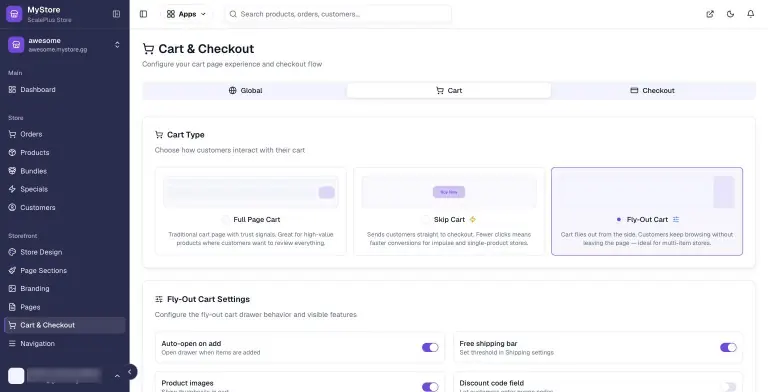The width and height of the screenshot is (768, 392).
Task: Click the Fly-Out Cart sliders icon
Action: pos(676,220)
